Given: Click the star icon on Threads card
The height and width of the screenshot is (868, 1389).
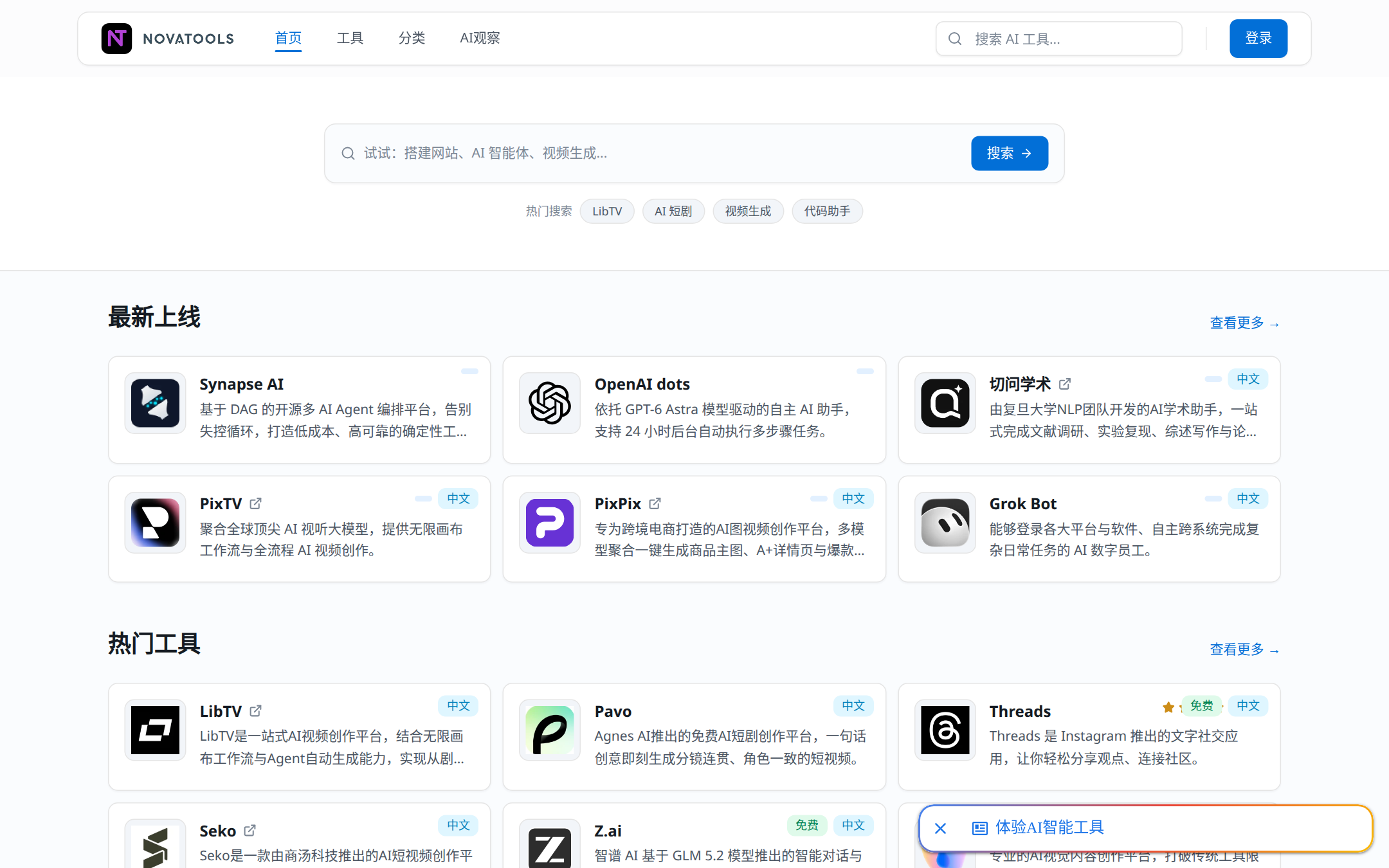Looking at the screenshot, I should [x=1168, y=707].
